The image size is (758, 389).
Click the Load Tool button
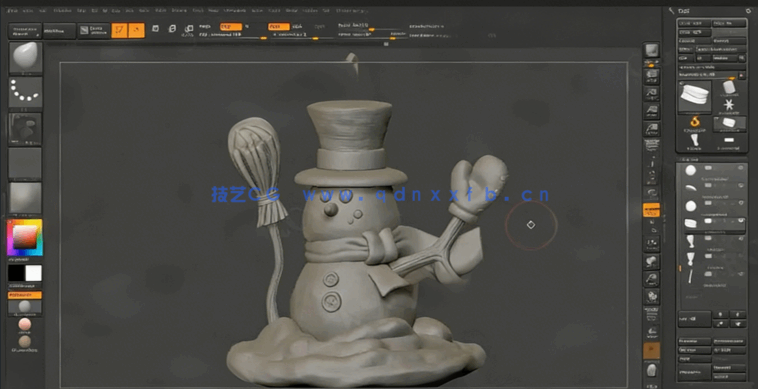pyautogui.click(x=695, y=23)
